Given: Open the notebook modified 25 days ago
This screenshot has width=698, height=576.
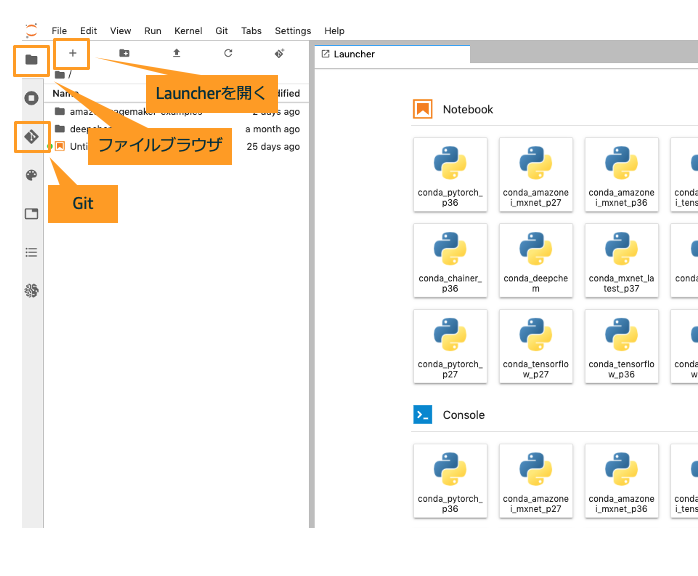Looking at the screenshot, I should 177,146.
